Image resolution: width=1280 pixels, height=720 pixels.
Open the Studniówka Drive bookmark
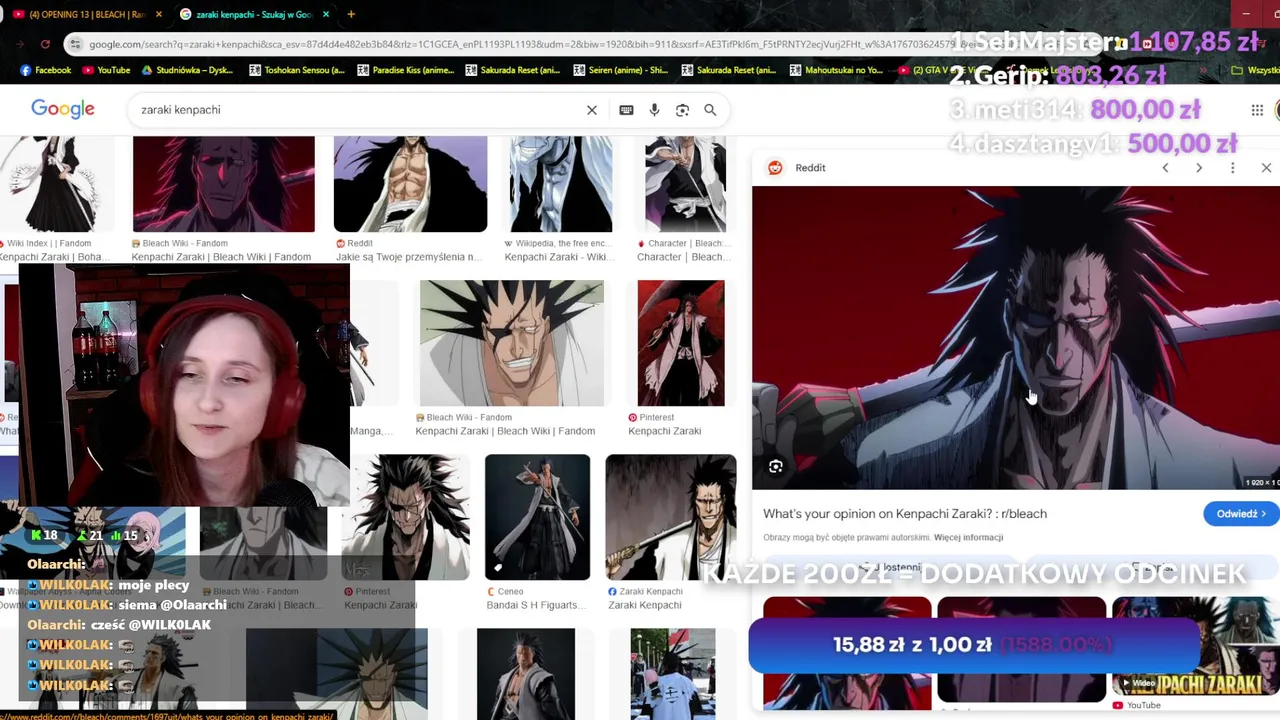187,70
